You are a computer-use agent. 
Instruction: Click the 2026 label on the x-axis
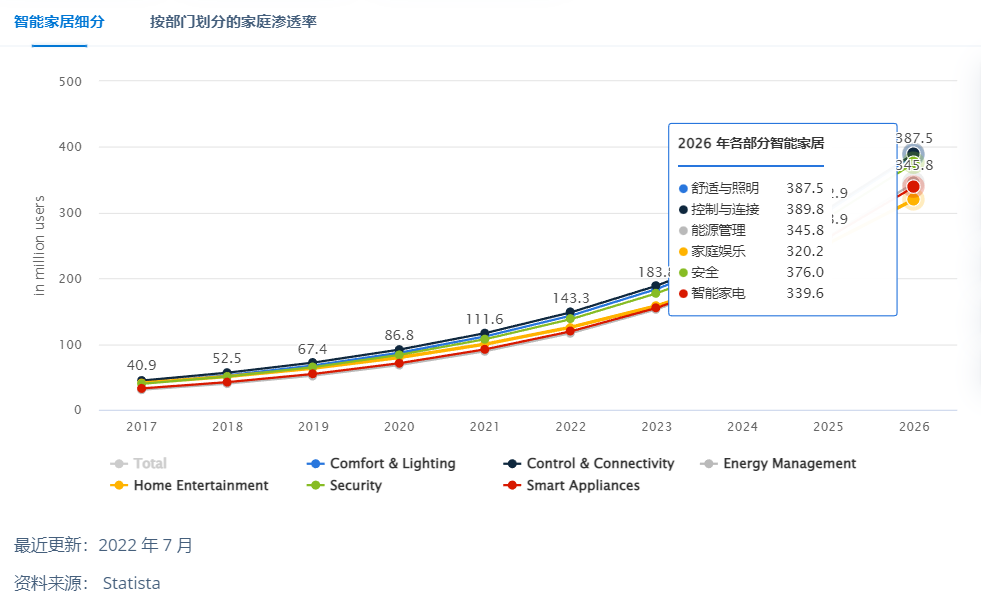point(913,426)
